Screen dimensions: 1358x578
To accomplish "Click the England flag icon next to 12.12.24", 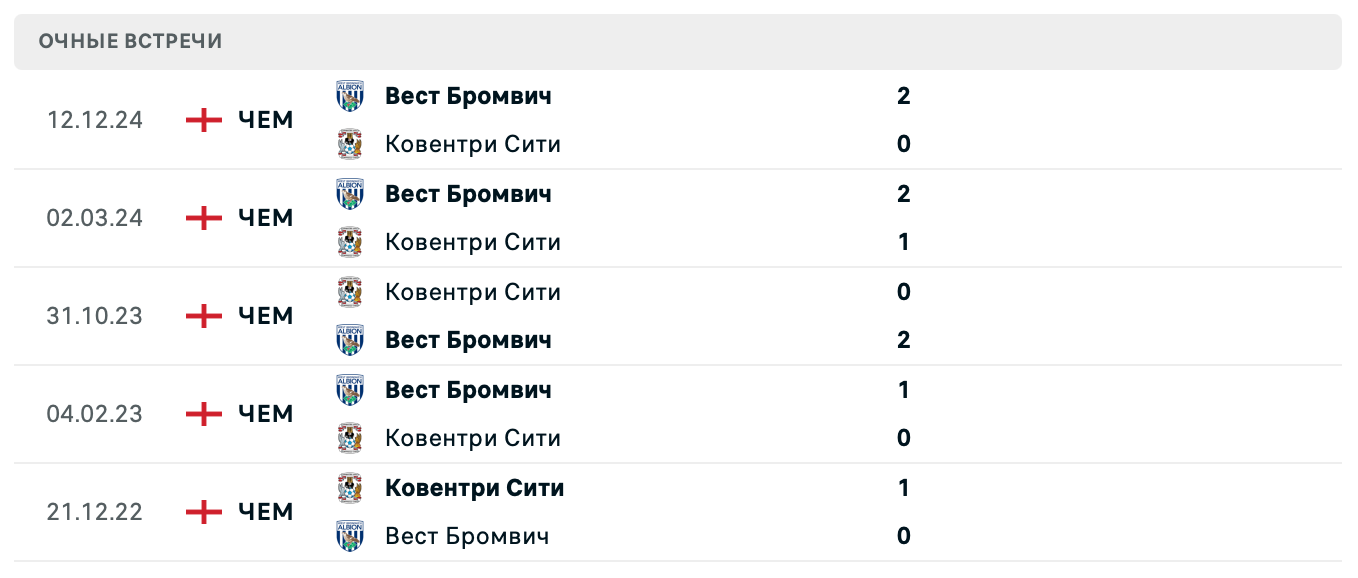I will click(x=202, y=119).
